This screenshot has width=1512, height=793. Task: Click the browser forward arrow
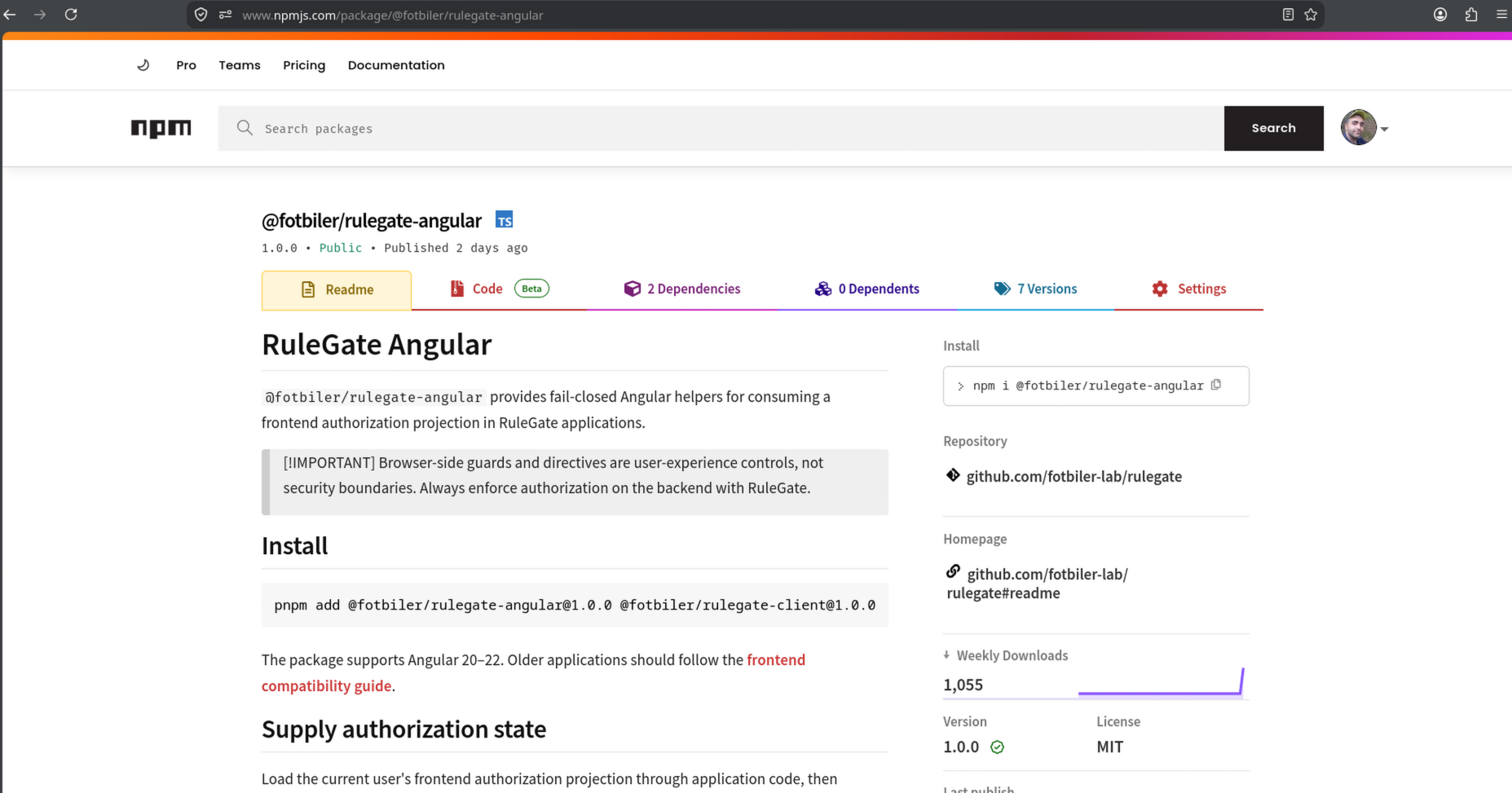tap(40, 15)
